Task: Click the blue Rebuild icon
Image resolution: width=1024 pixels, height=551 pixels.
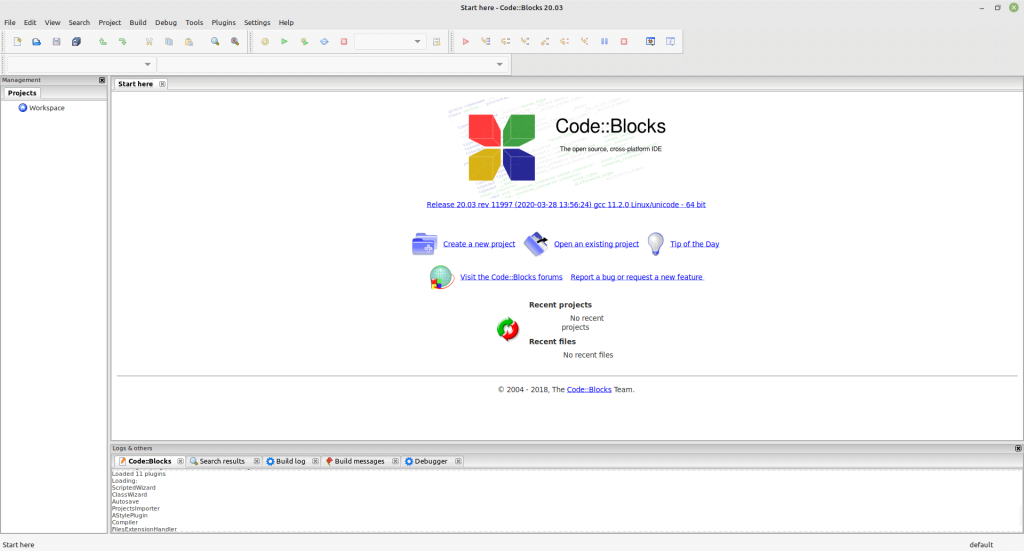Action: 324,41
